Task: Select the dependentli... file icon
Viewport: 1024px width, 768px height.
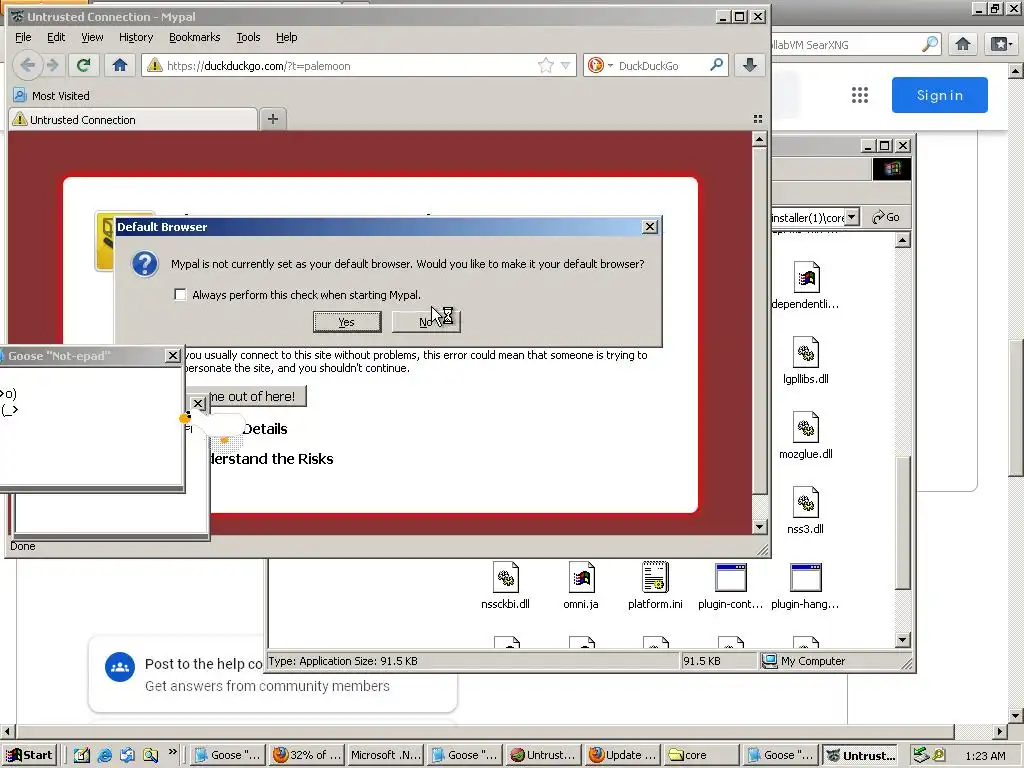Action: click(x=805, y=285)
